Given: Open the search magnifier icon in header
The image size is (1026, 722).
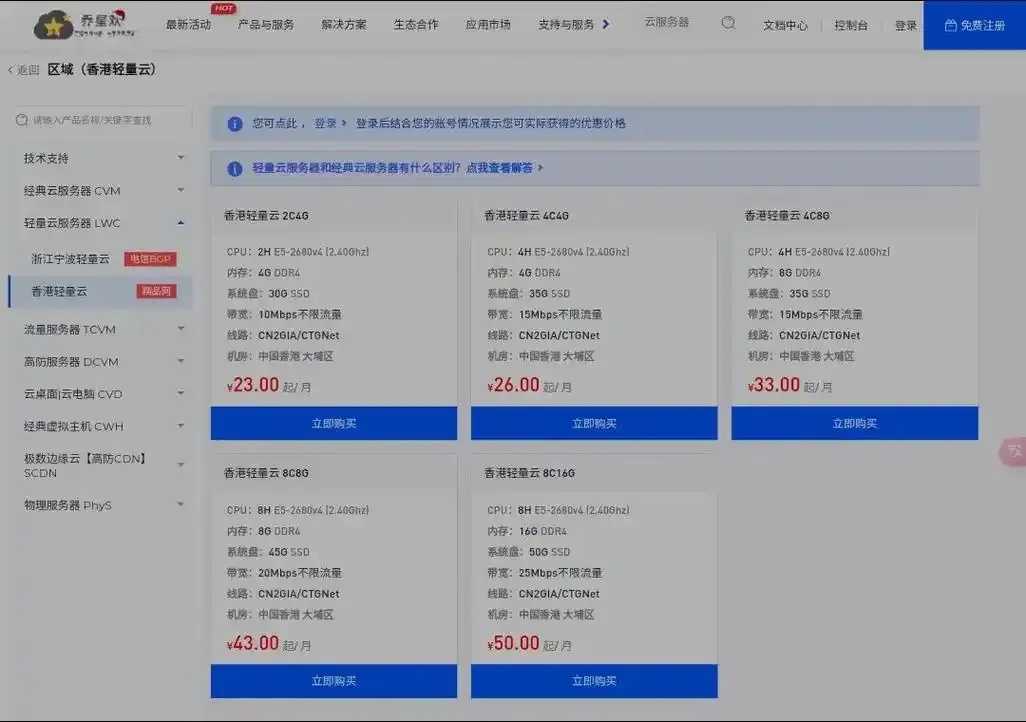Looking at the screenshot, I should [728, 24].
